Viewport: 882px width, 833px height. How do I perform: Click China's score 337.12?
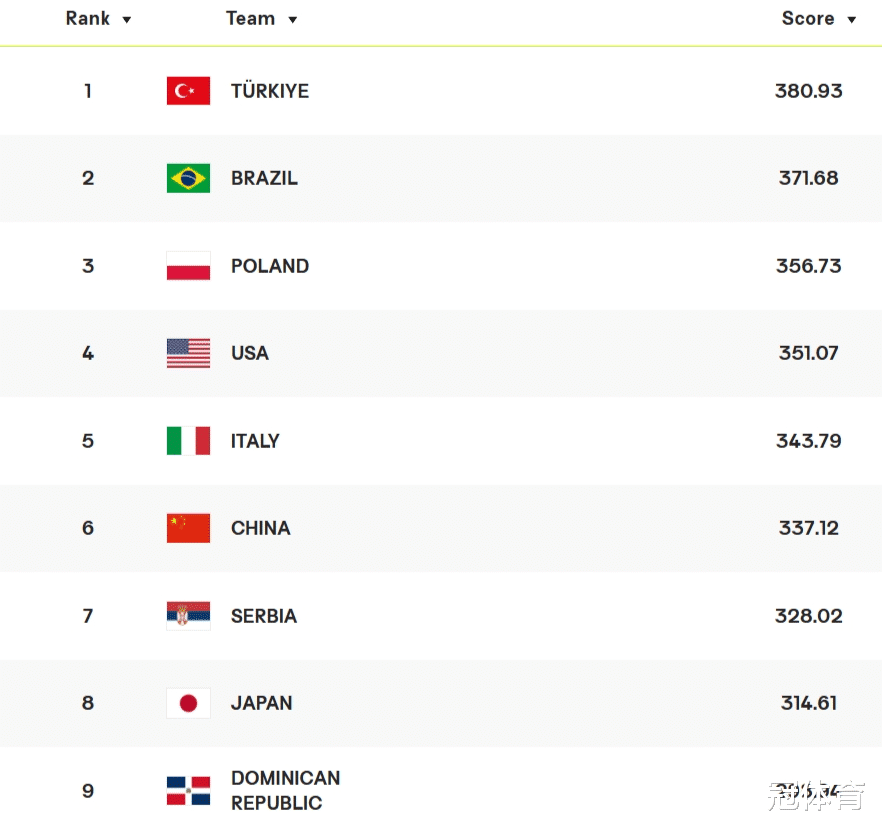click(808, 528)
